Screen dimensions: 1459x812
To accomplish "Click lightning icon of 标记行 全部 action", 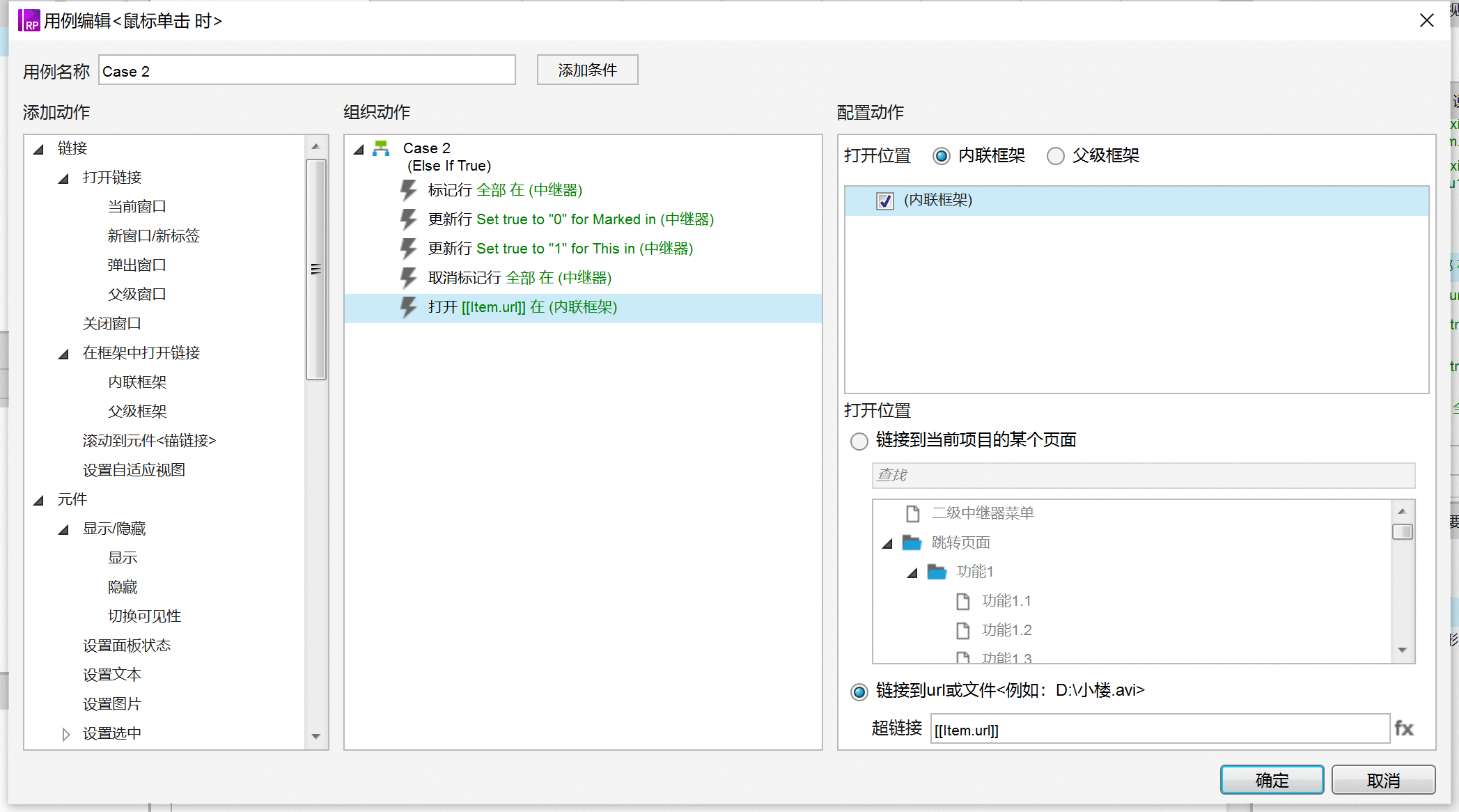I will point(409,190).
